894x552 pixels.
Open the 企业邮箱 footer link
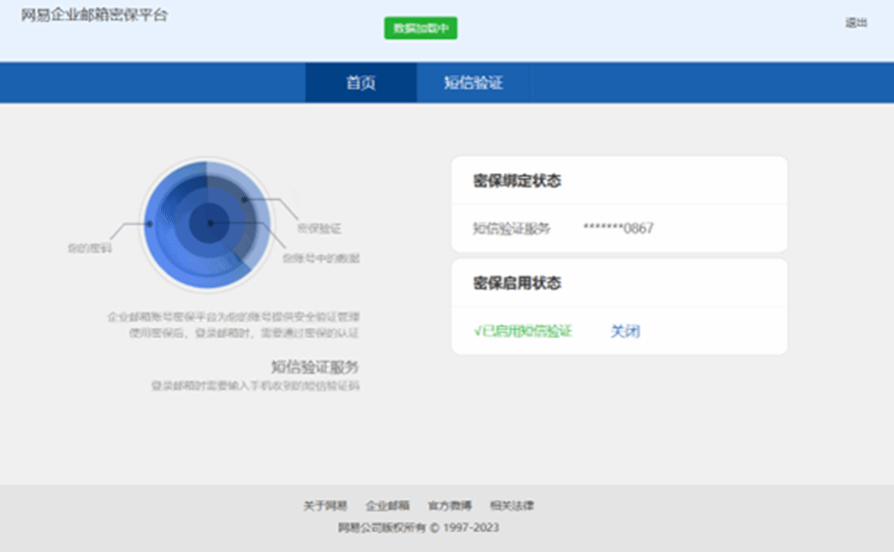click(388, 506)
